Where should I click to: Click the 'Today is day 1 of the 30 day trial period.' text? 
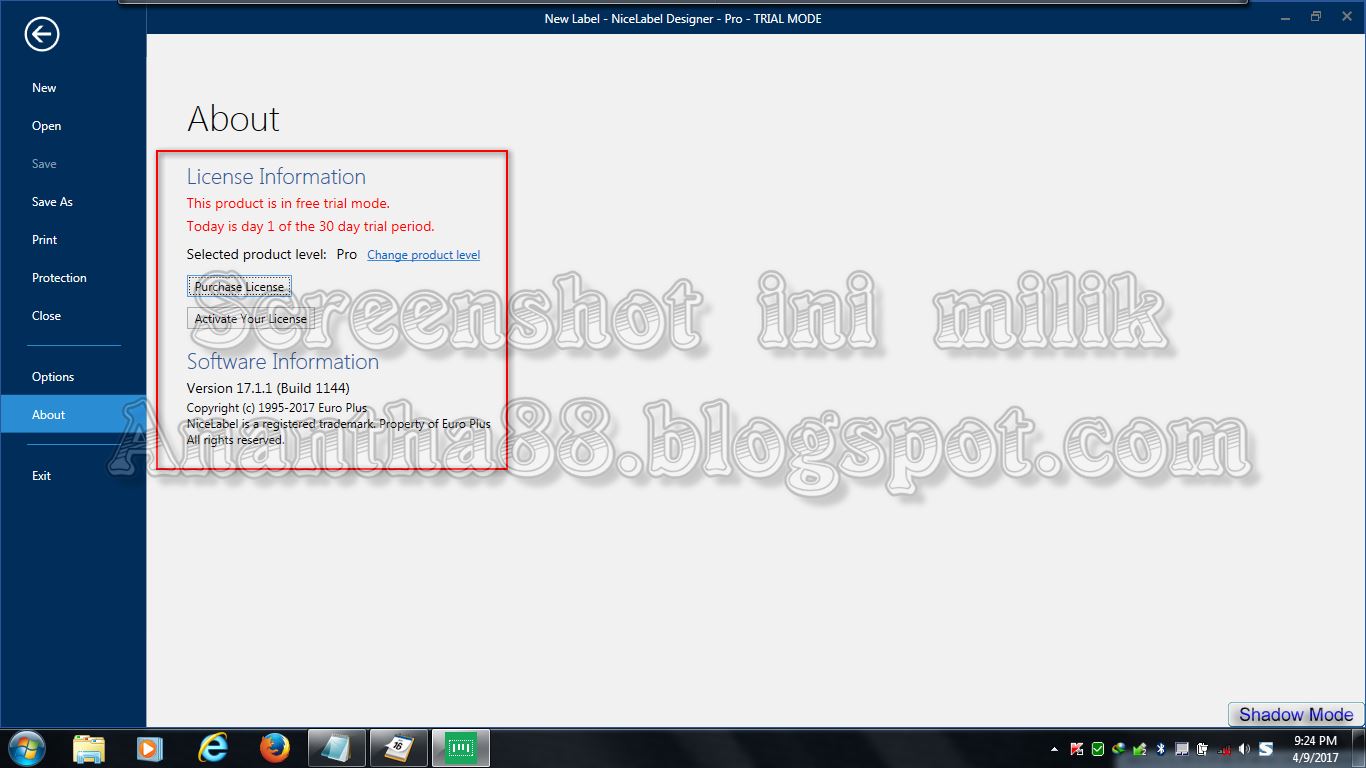(310, 227)
